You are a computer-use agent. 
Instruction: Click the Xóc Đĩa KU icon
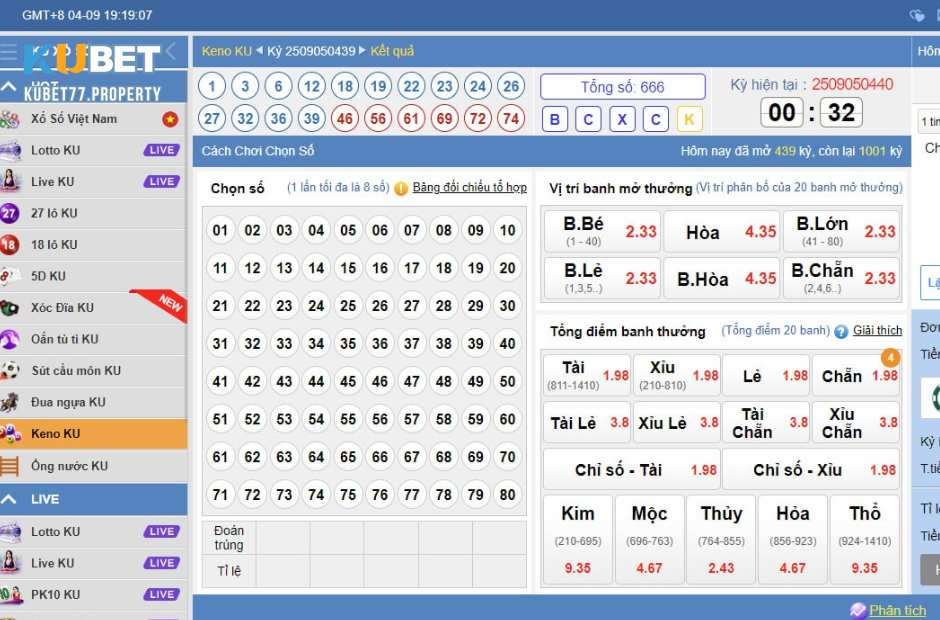click(8, 308)
